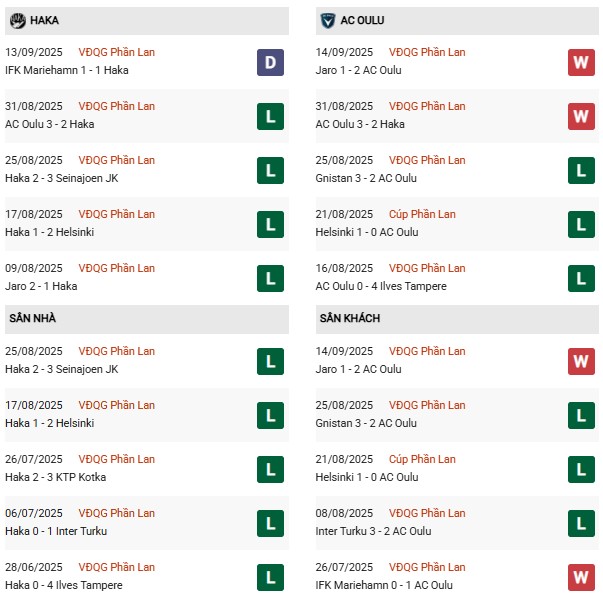Select the SÂN KHÁCH section header
Viewport: 603px width, 599px height.
pos(457,319)
